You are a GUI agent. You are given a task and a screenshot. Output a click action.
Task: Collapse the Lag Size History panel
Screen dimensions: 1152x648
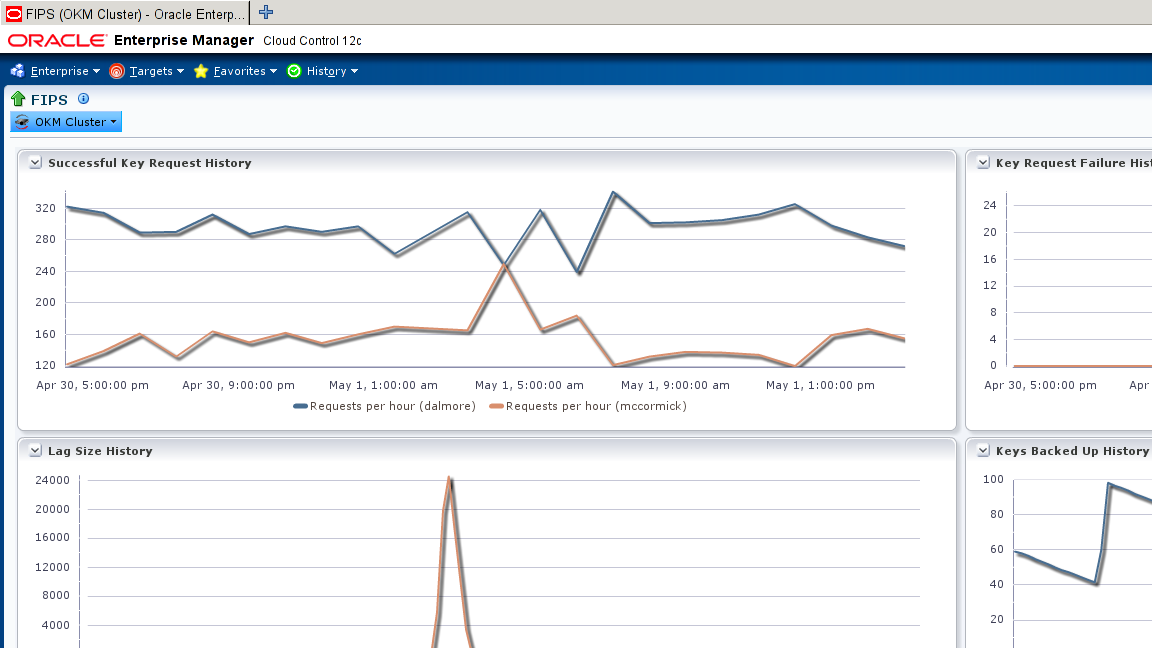point(35,451)
